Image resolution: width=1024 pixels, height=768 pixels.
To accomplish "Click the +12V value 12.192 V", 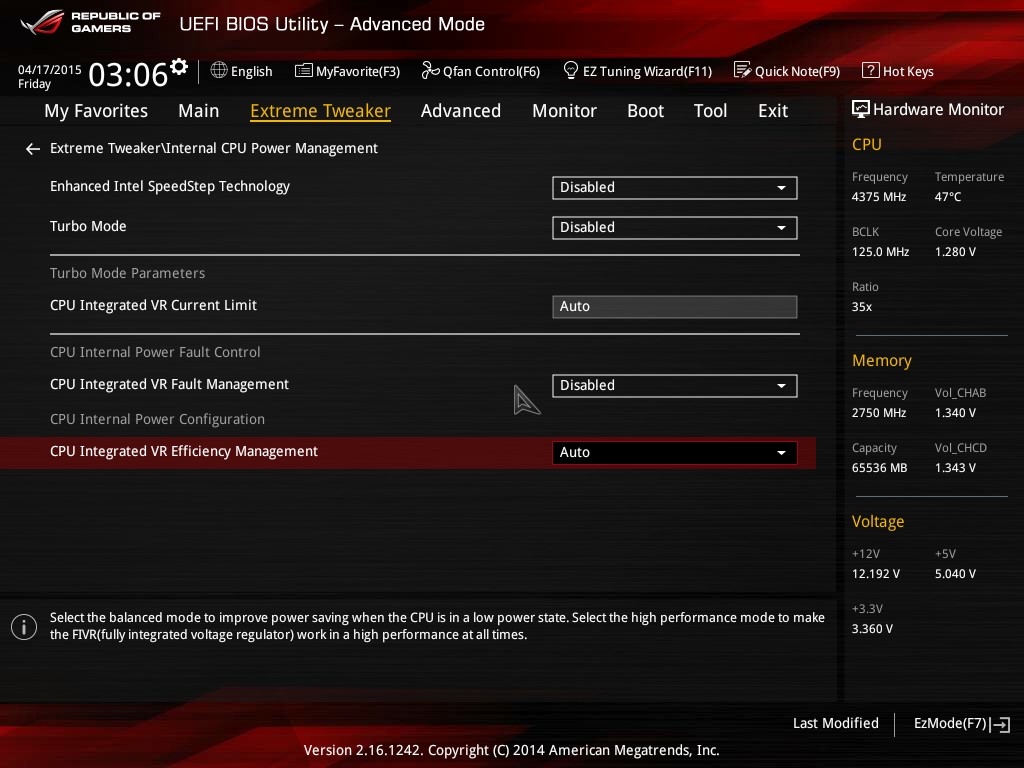I will 875,574.
